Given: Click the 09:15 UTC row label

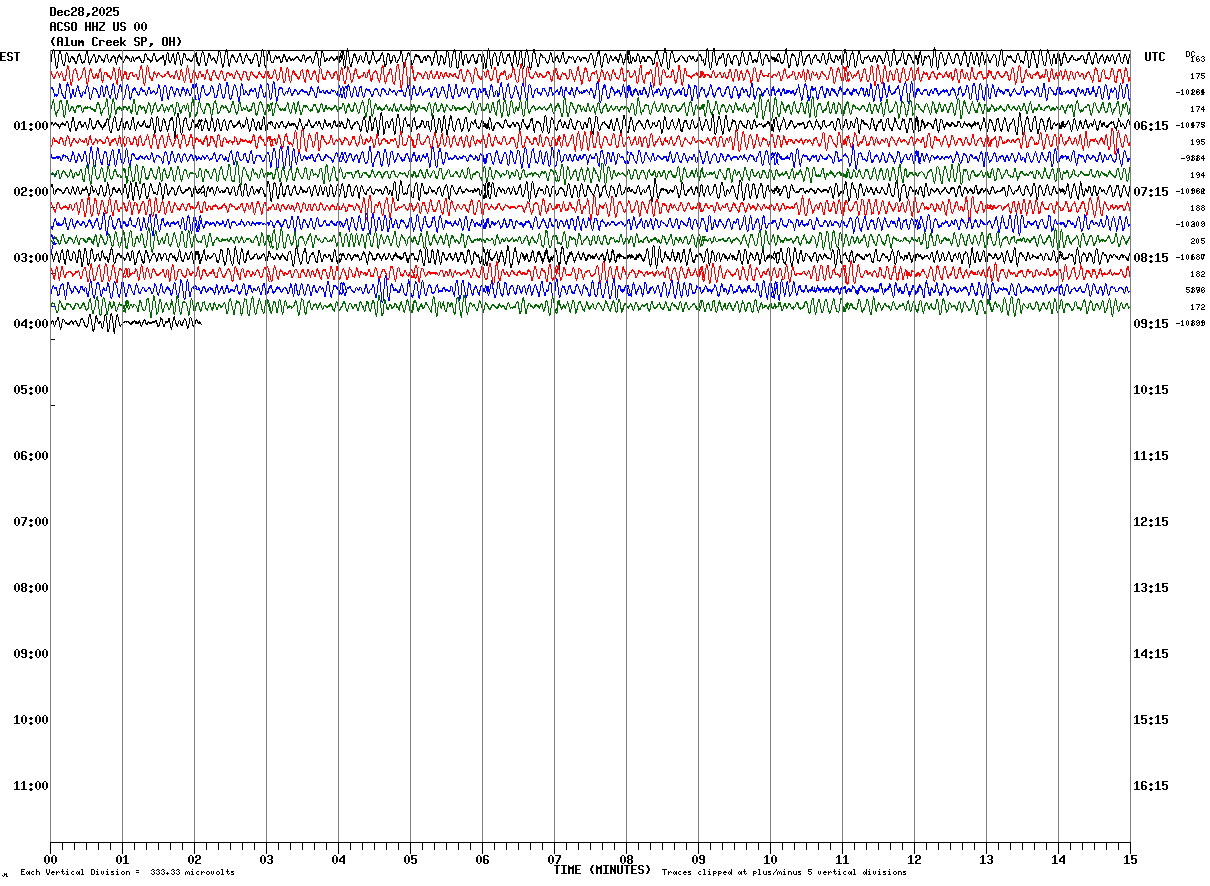Looking at the screenshot, I should point(1151,324).
